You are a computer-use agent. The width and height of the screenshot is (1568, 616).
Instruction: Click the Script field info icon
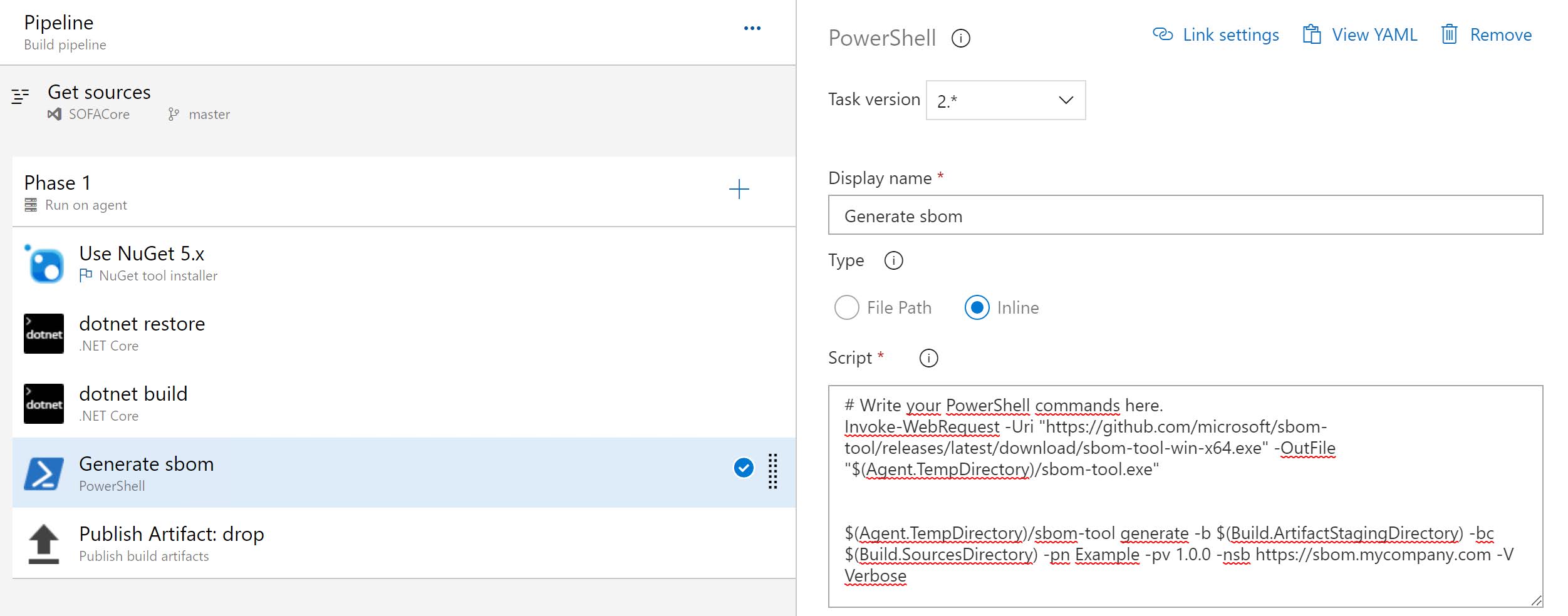928,358
